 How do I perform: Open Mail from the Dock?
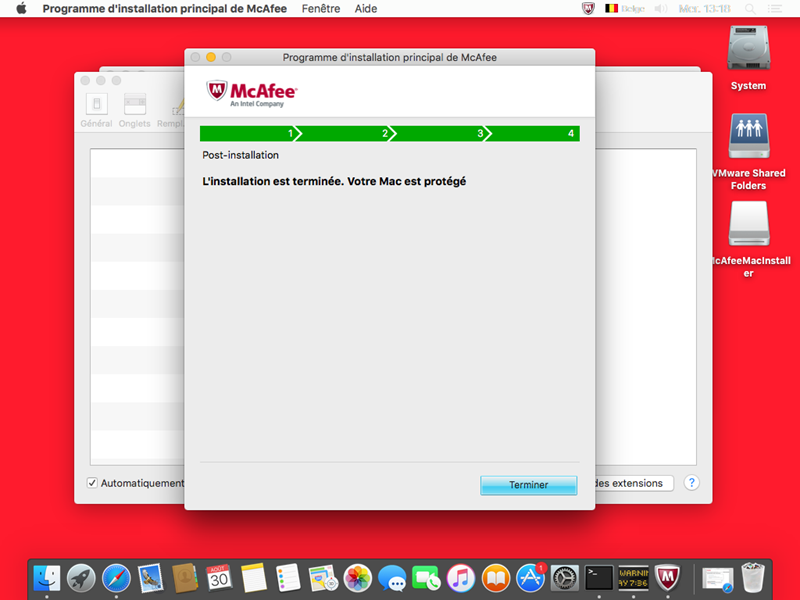tap(151, 578)
